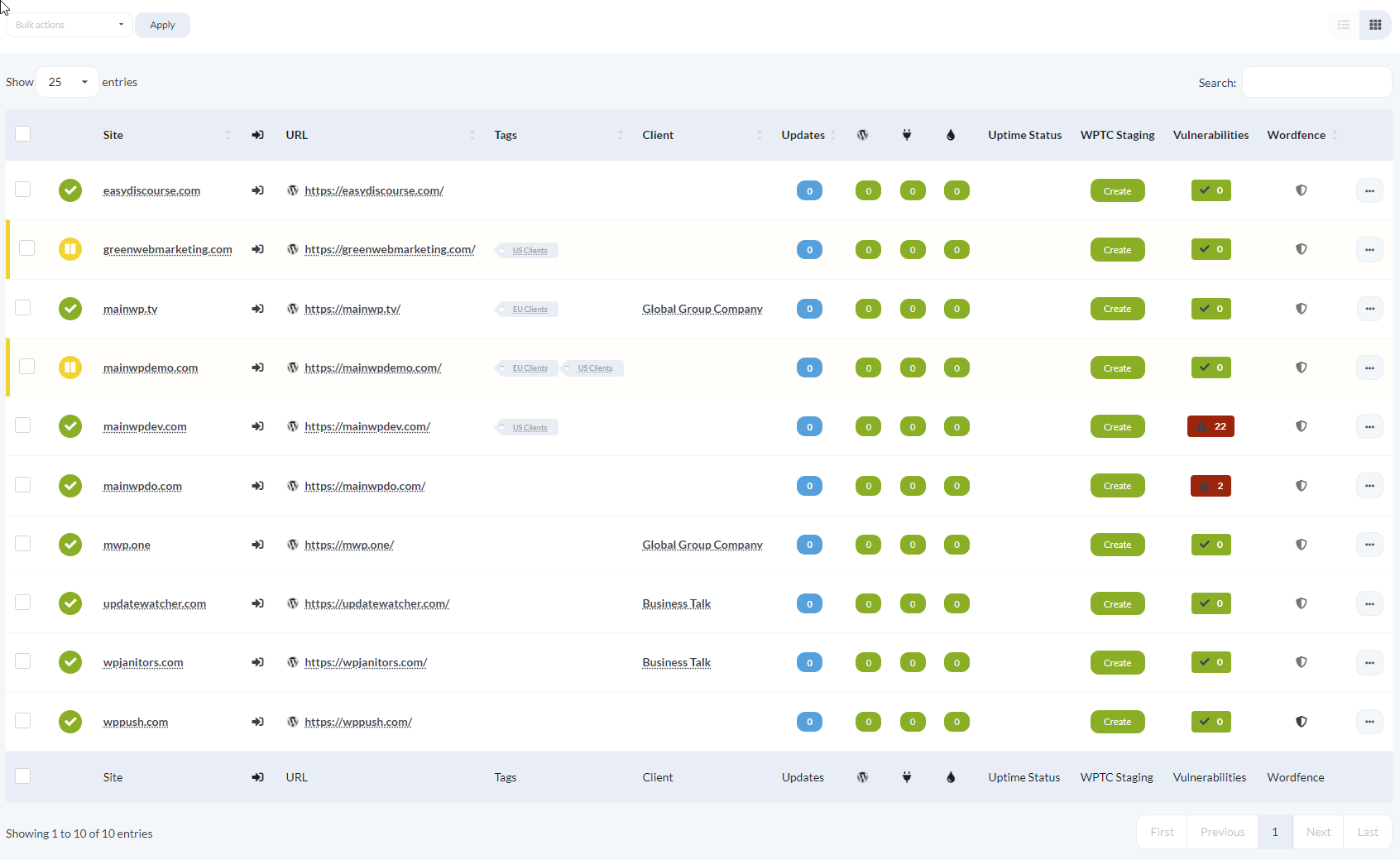Open Global Group Company client for mainwp.tv

pyautogui.click(x=702, y=309)
